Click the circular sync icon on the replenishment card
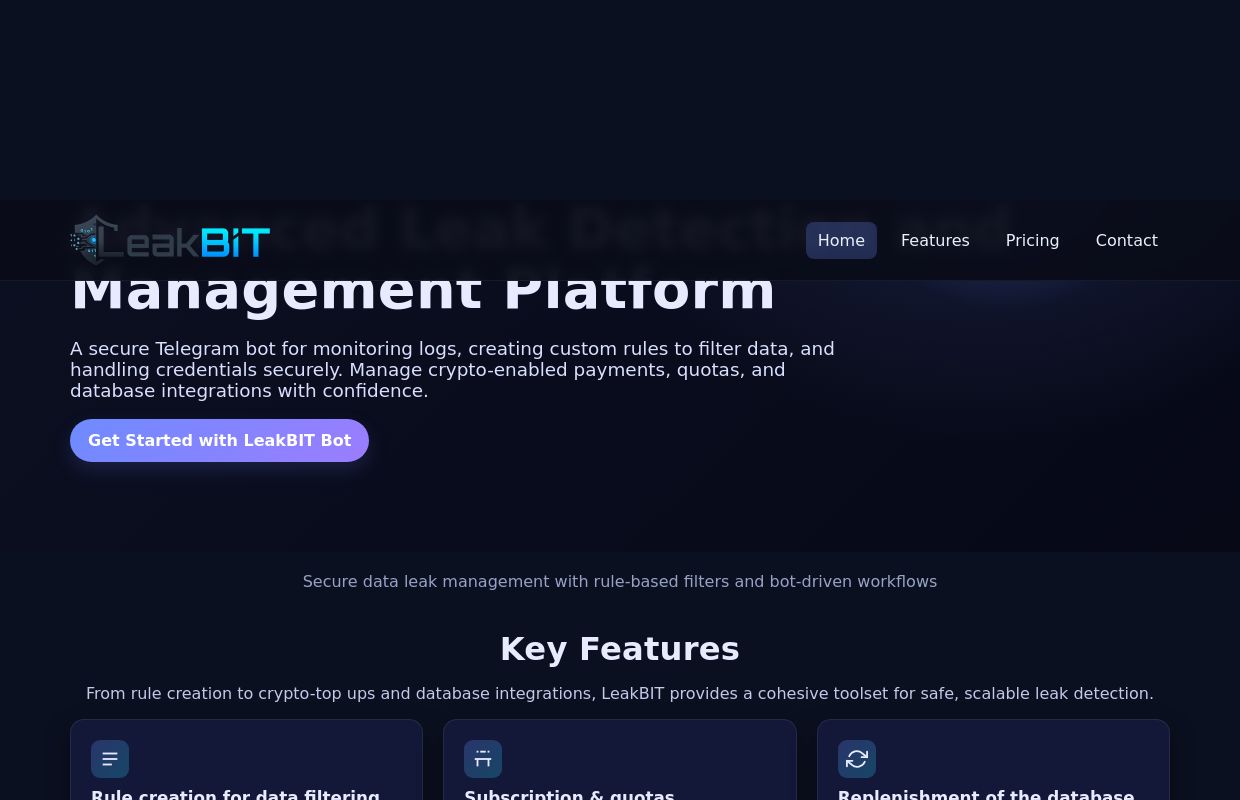The image size is (1240, 800). point(857,759)
